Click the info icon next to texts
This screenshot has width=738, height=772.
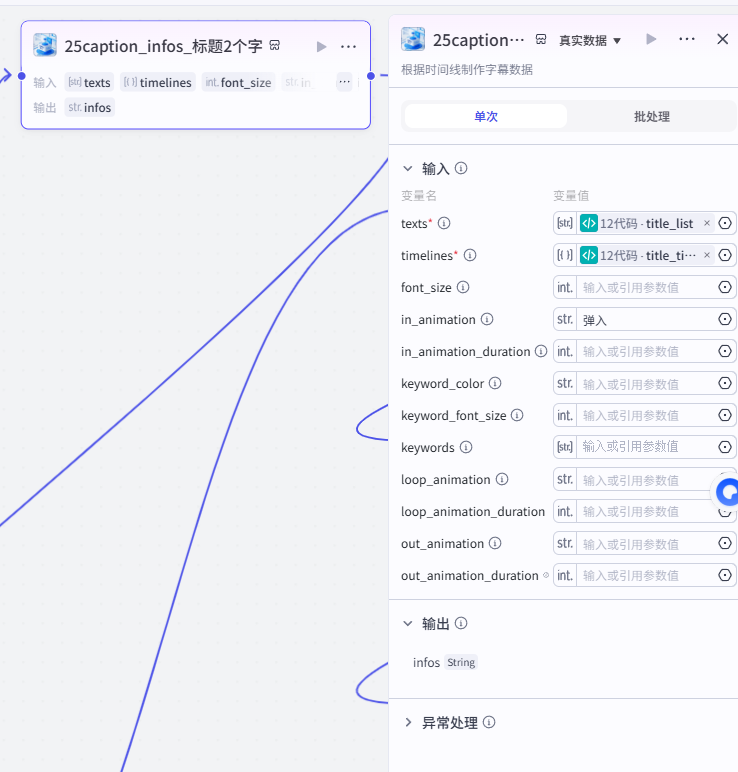(444, 224)
